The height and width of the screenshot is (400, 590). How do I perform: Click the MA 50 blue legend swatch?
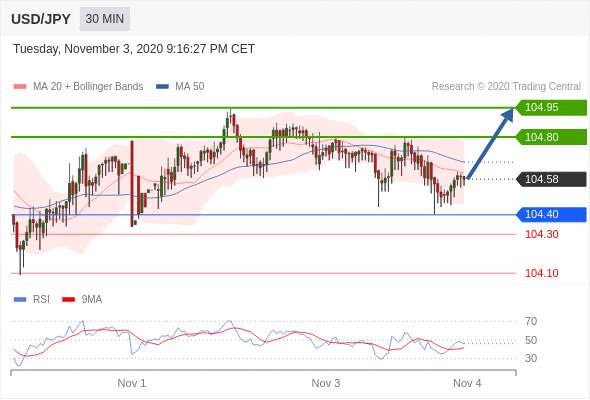(162, 87)
